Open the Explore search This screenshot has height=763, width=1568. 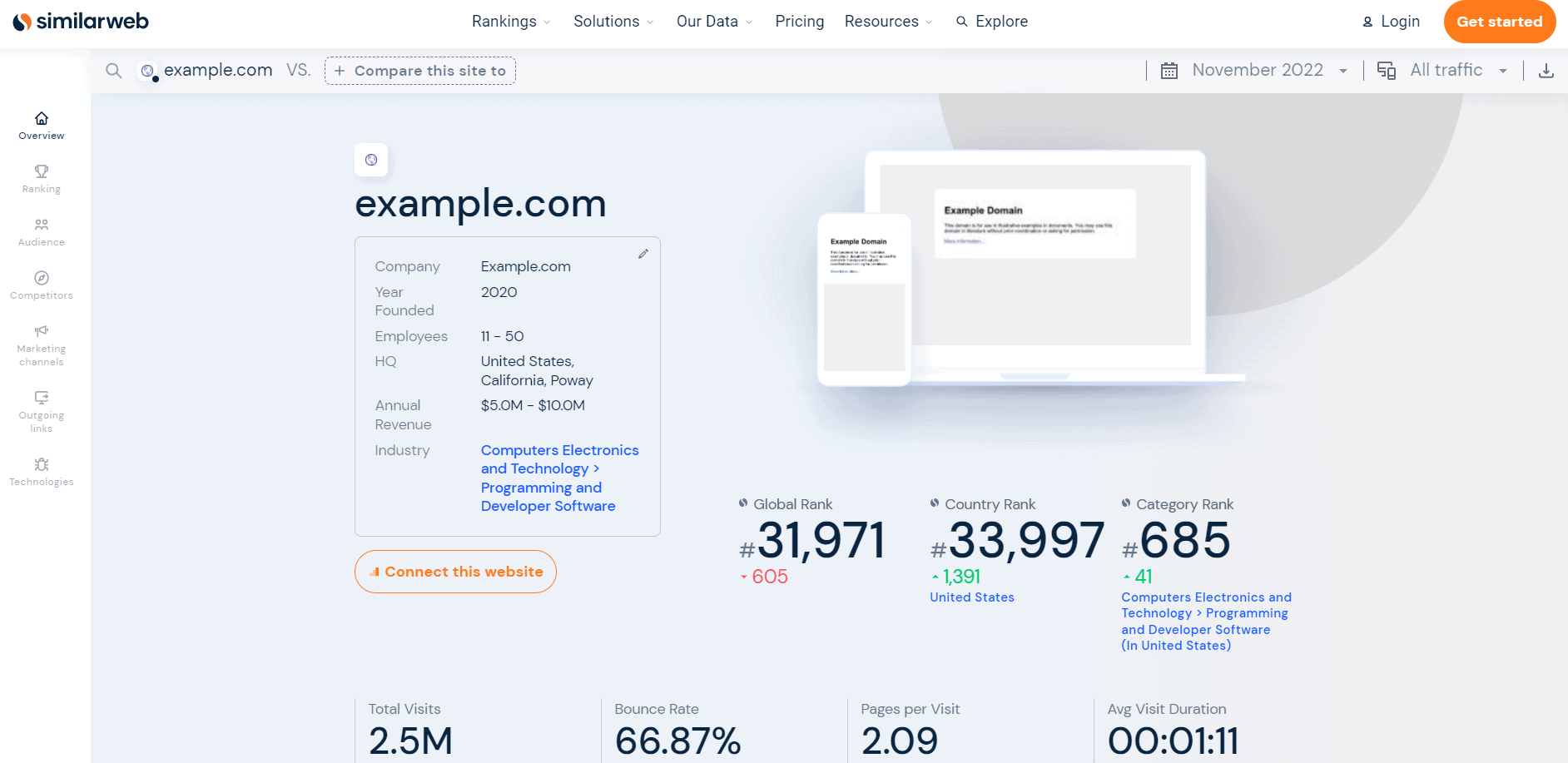point(992,22)
